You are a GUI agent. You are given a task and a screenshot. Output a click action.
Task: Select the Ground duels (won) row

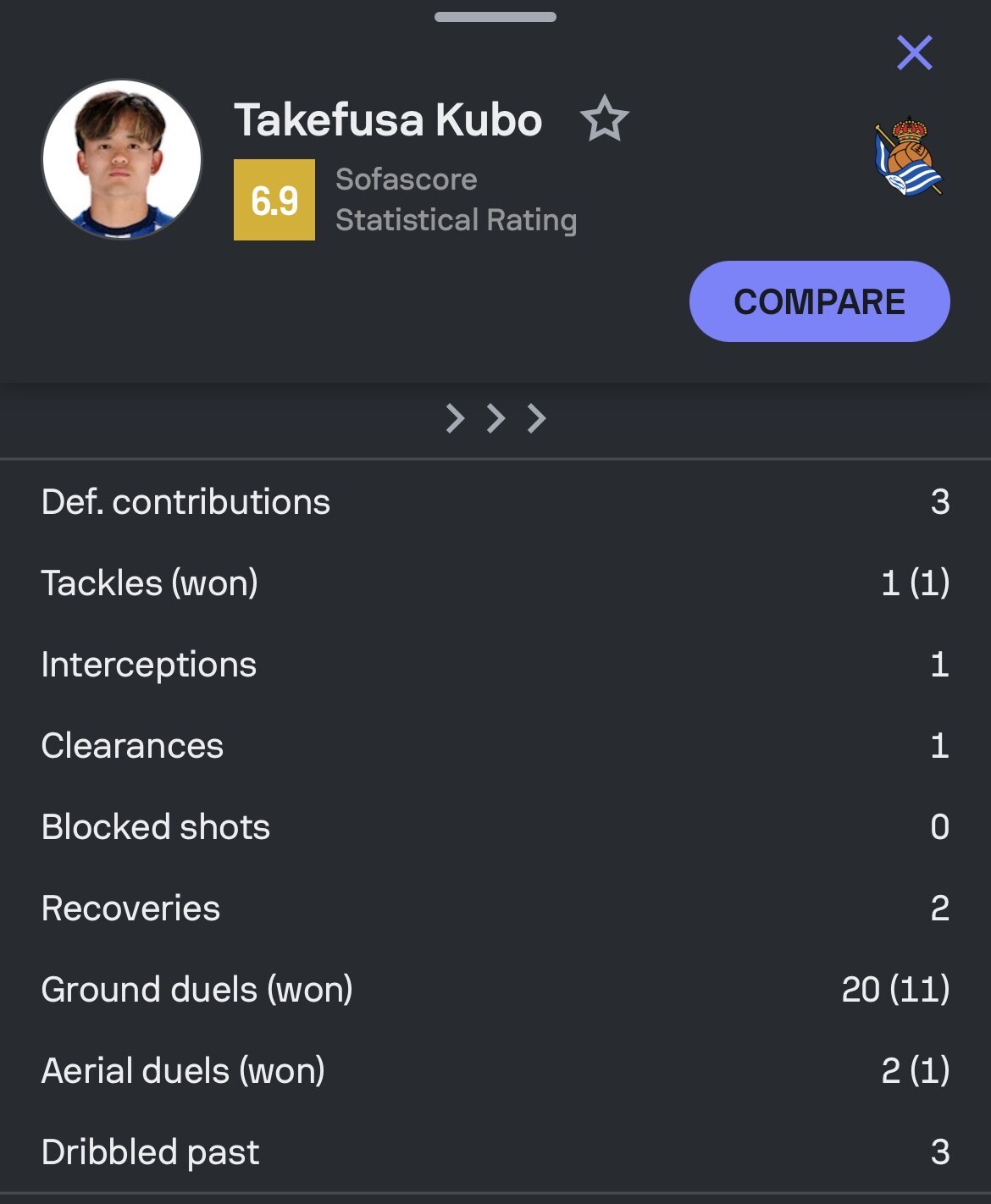click(x=495, y=990)
